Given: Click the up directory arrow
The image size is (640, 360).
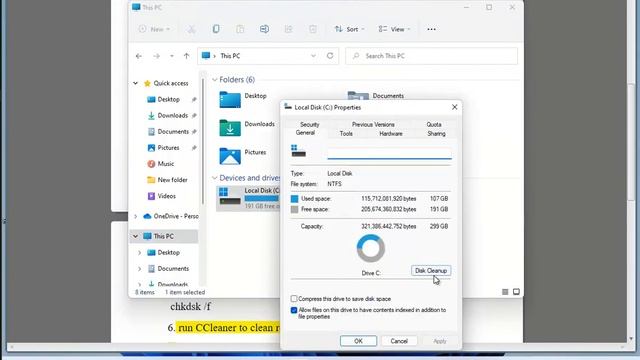Looking at the screenshot, I should [187, 56].
